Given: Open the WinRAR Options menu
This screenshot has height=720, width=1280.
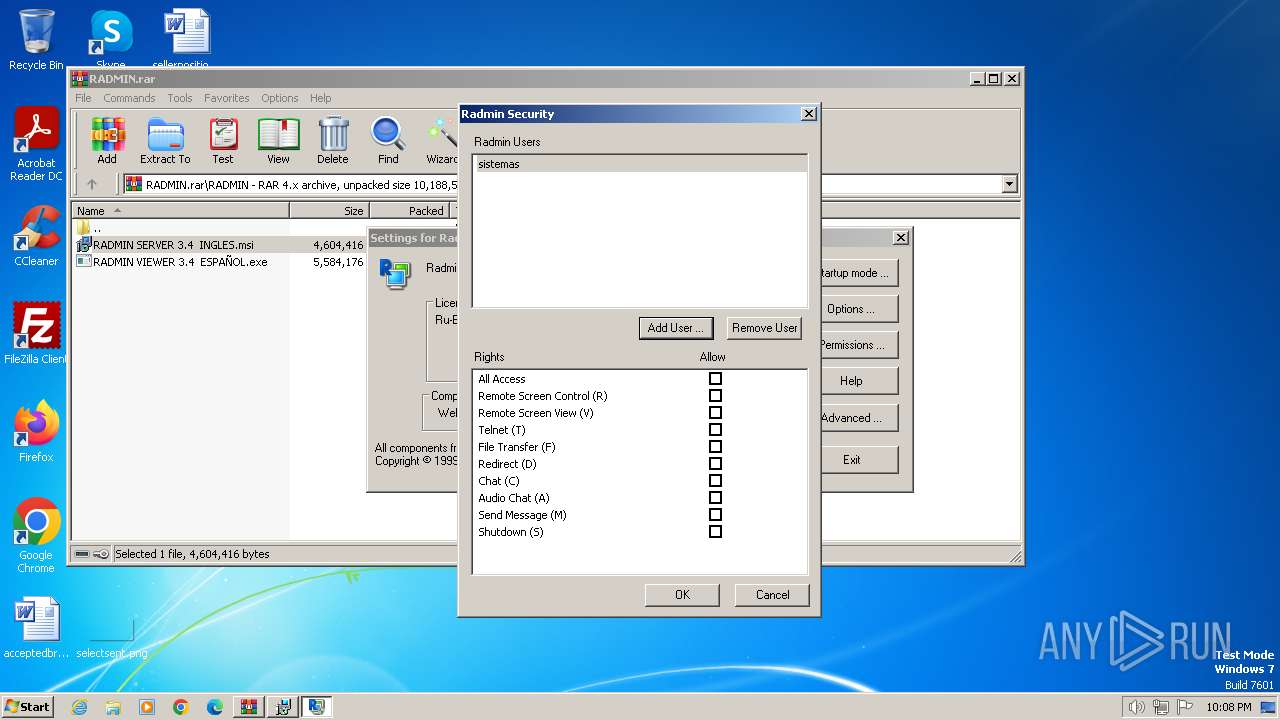Looking at the screenshot, I should click(x=280, y=98).
